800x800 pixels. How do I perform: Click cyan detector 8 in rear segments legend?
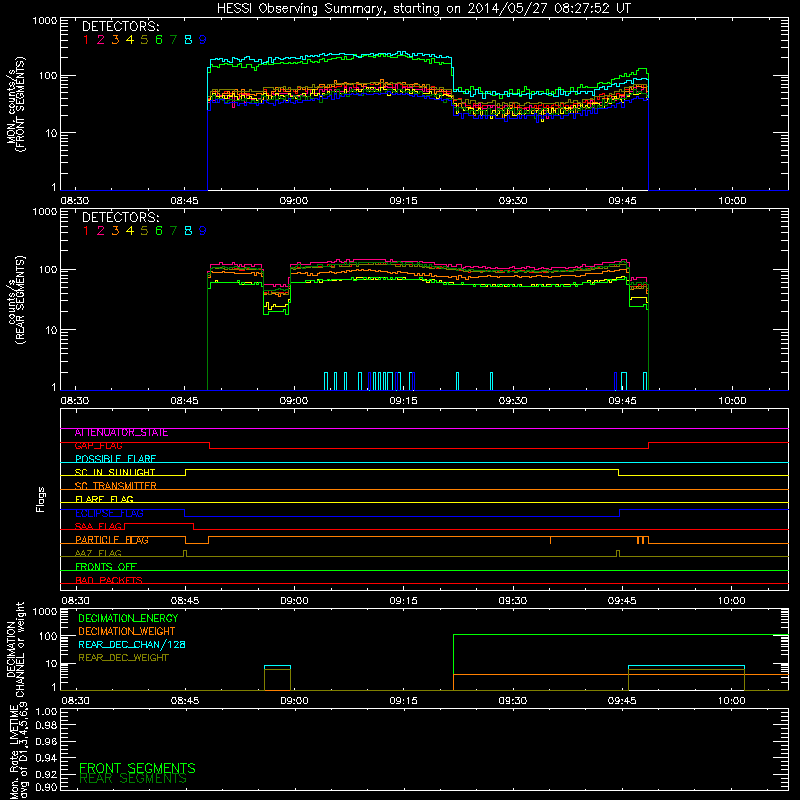(188, 231)
